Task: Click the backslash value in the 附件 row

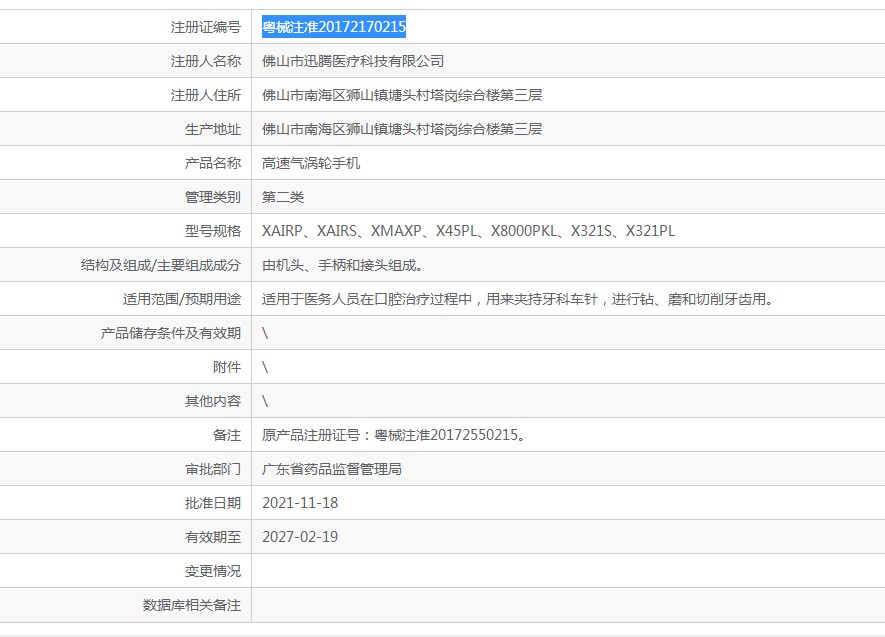Action: pos(265,367)
